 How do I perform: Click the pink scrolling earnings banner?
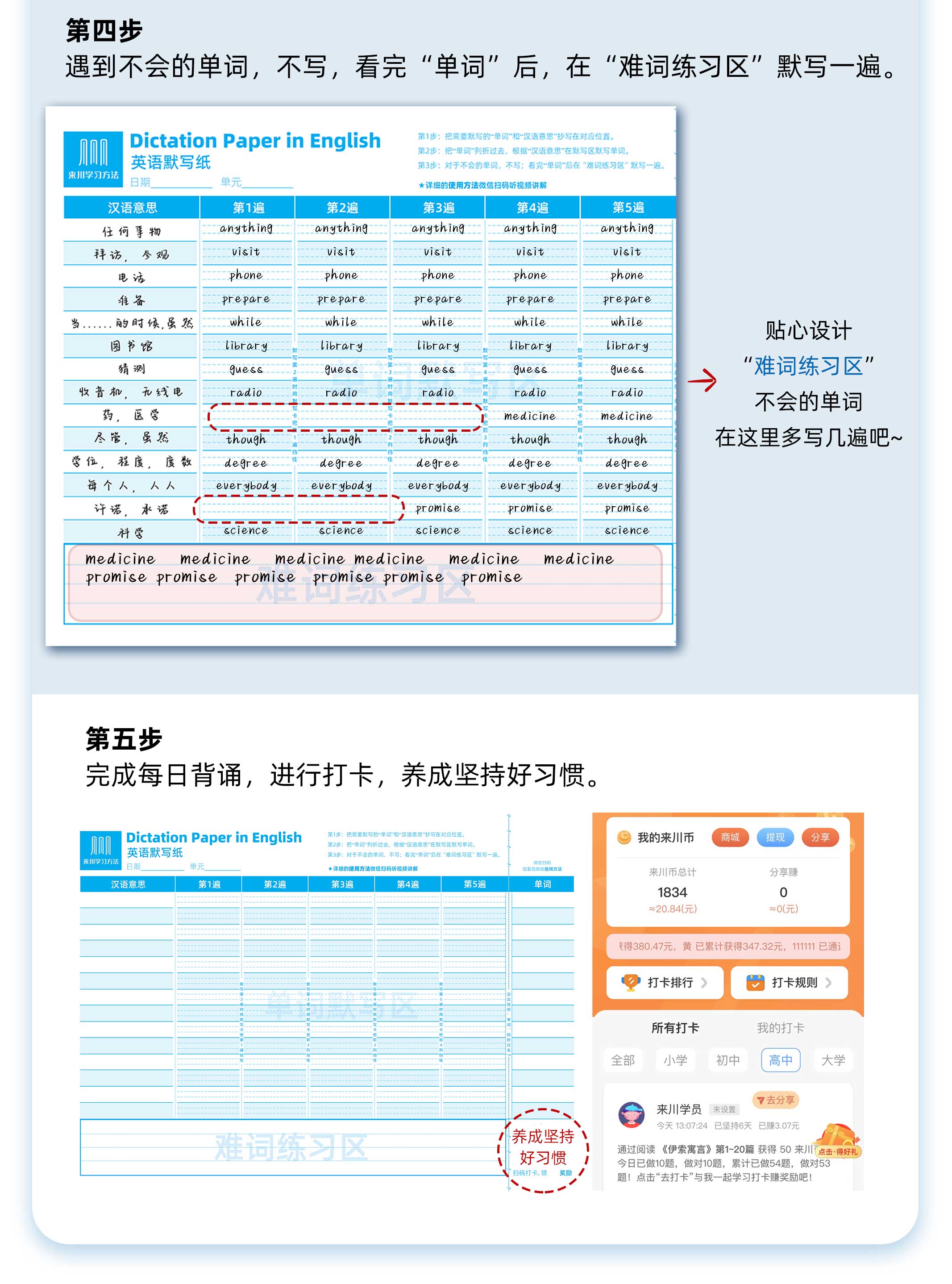coord(728,946)
